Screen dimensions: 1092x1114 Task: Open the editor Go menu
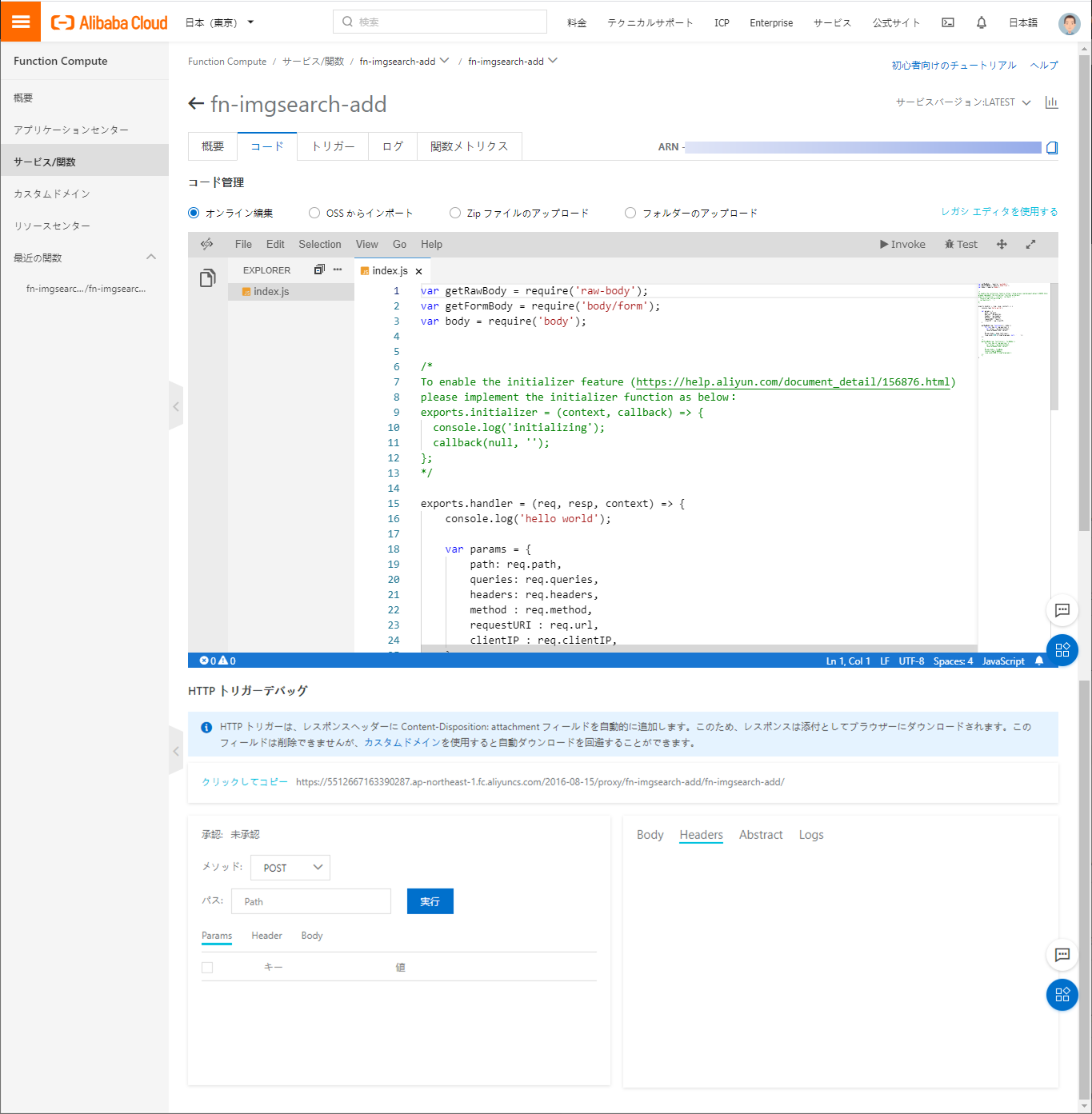399,244
